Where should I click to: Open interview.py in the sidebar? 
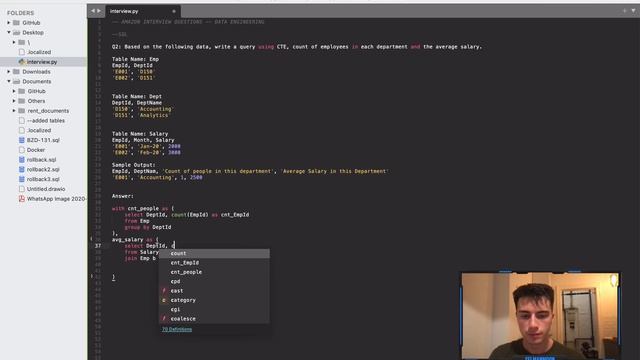click(43, 62)
